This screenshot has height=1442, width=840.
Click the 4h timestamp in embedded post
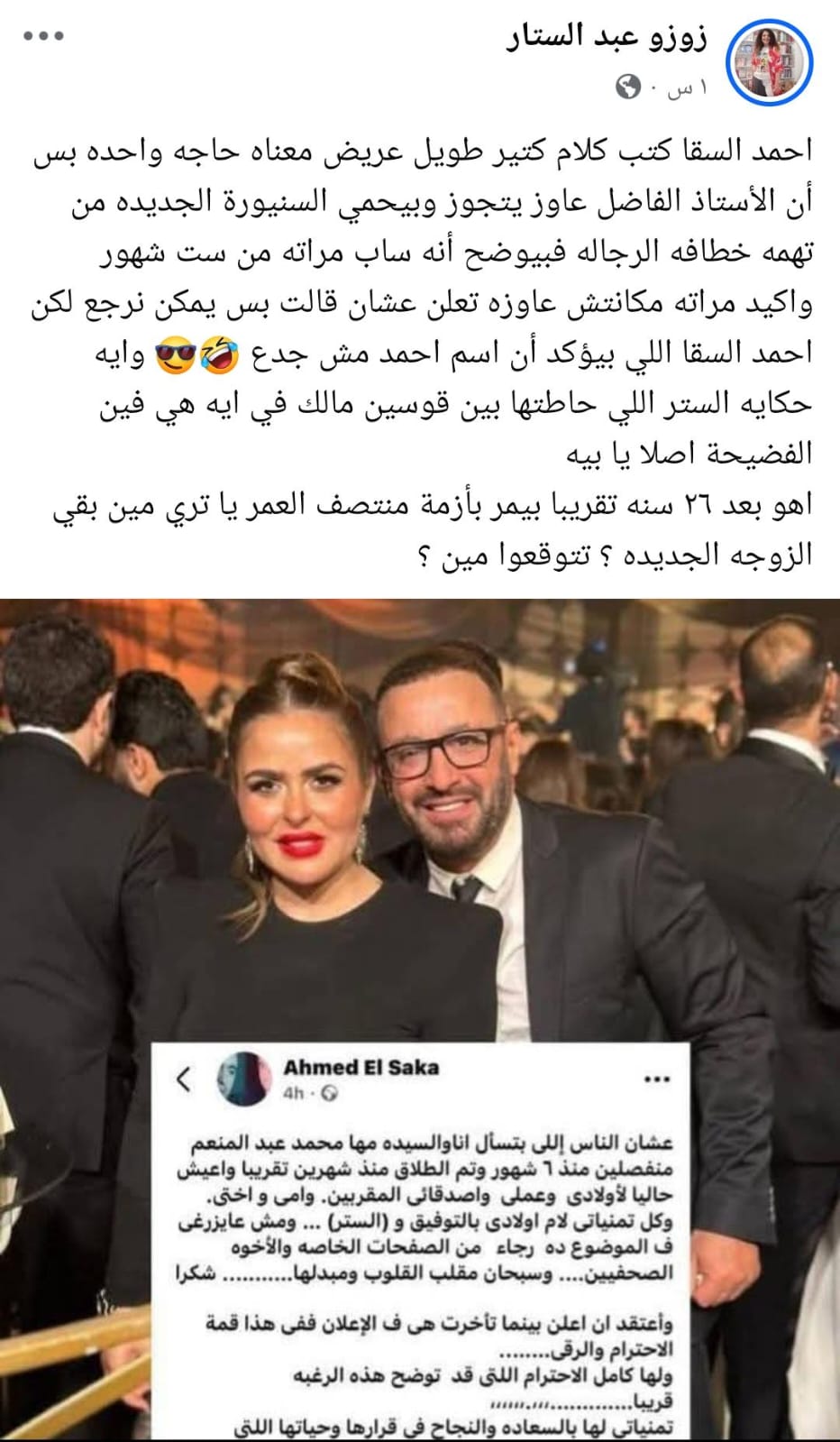click(x=293, y=1094)
